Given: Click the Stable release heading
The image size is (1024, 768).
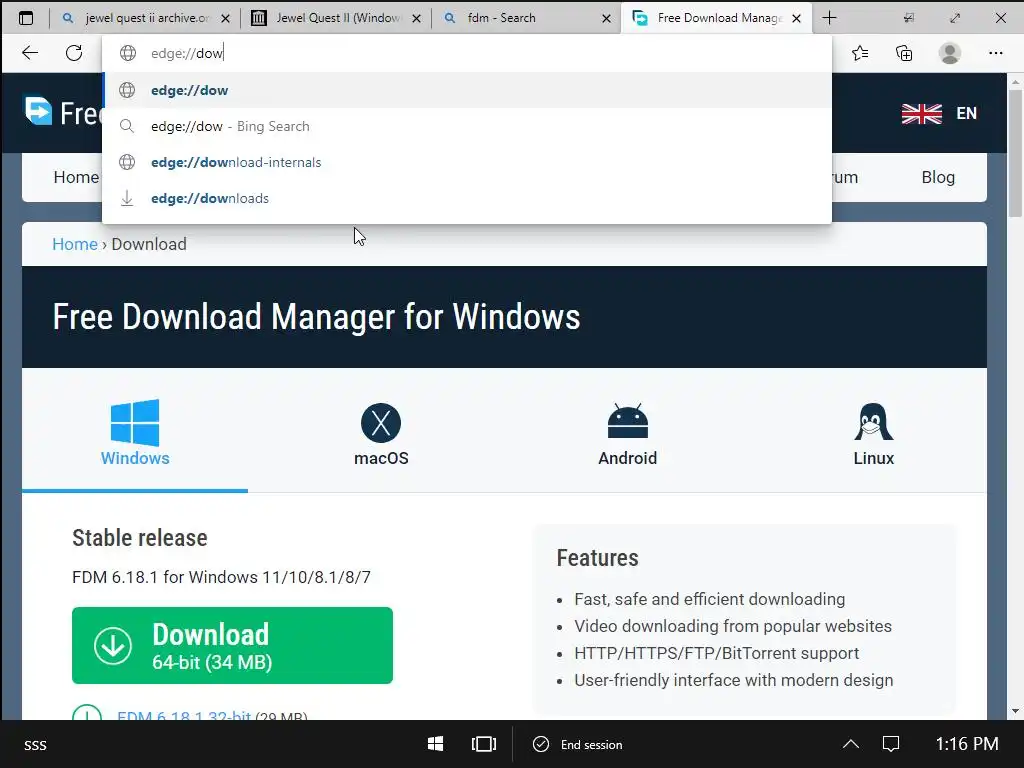Looking at the screenshot, I should pos(140,537).
